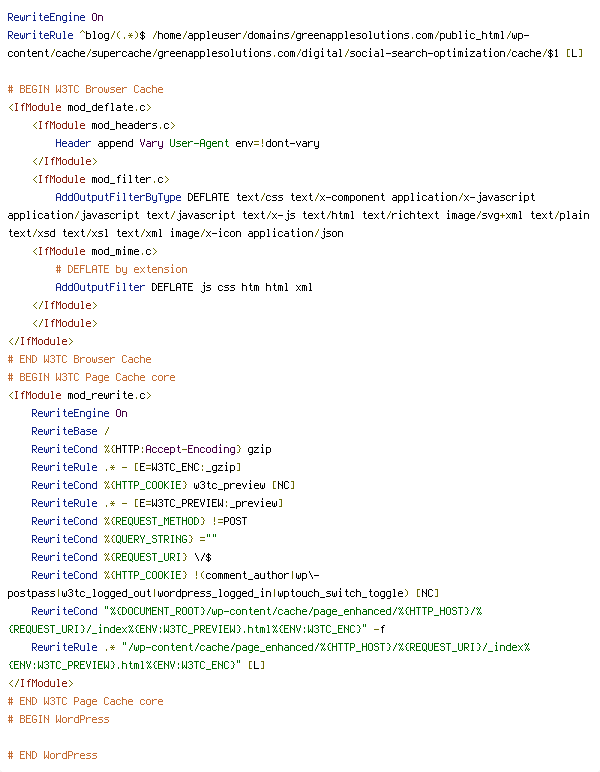Select the '%{QUERY_STRING} =""' condition

coord(160,539)
